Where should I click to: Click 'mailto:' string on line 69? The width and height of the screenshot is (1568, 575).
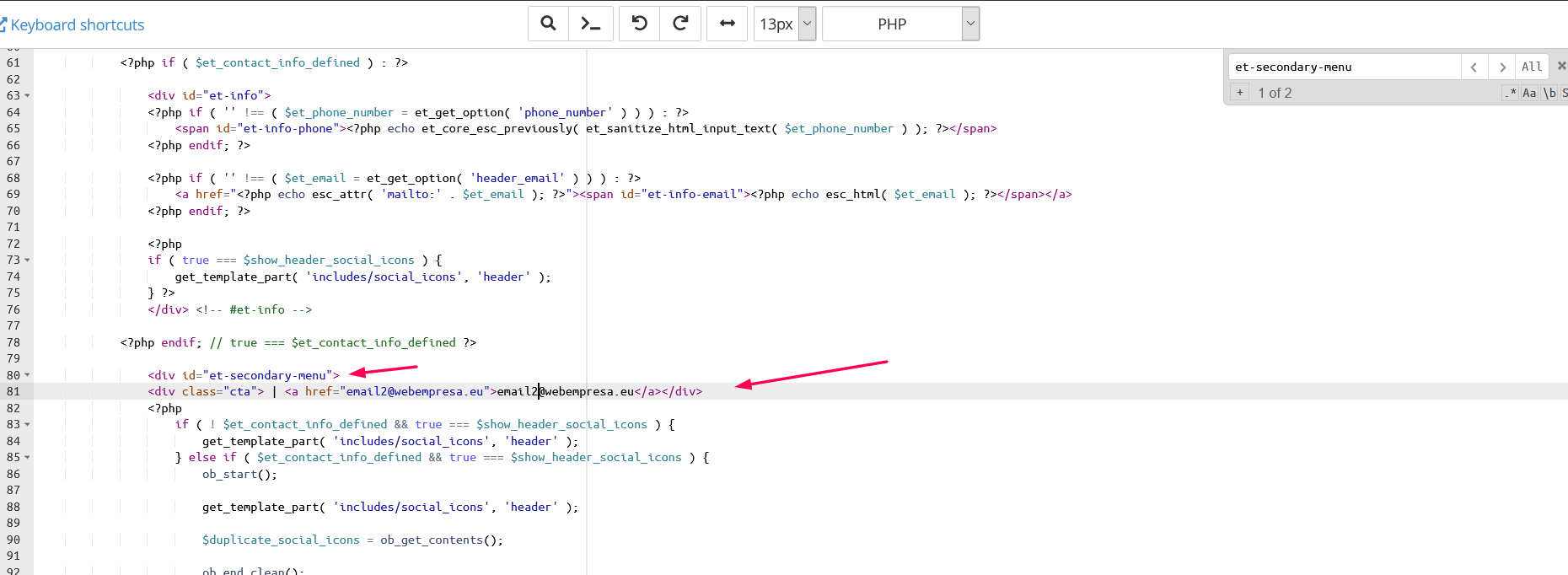(411, 194)
